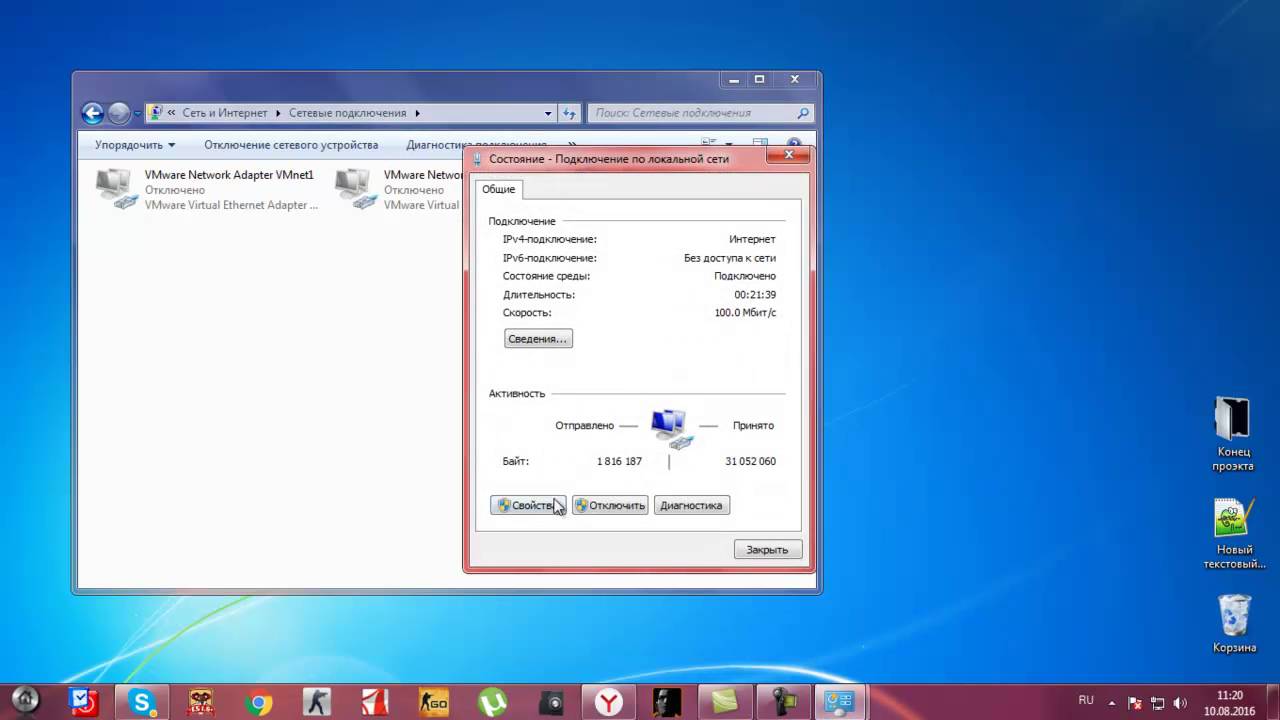1280x720 pixels.
Task: Click the status dialog title icon
Action: pyautogui.click(x=478, y=158)
